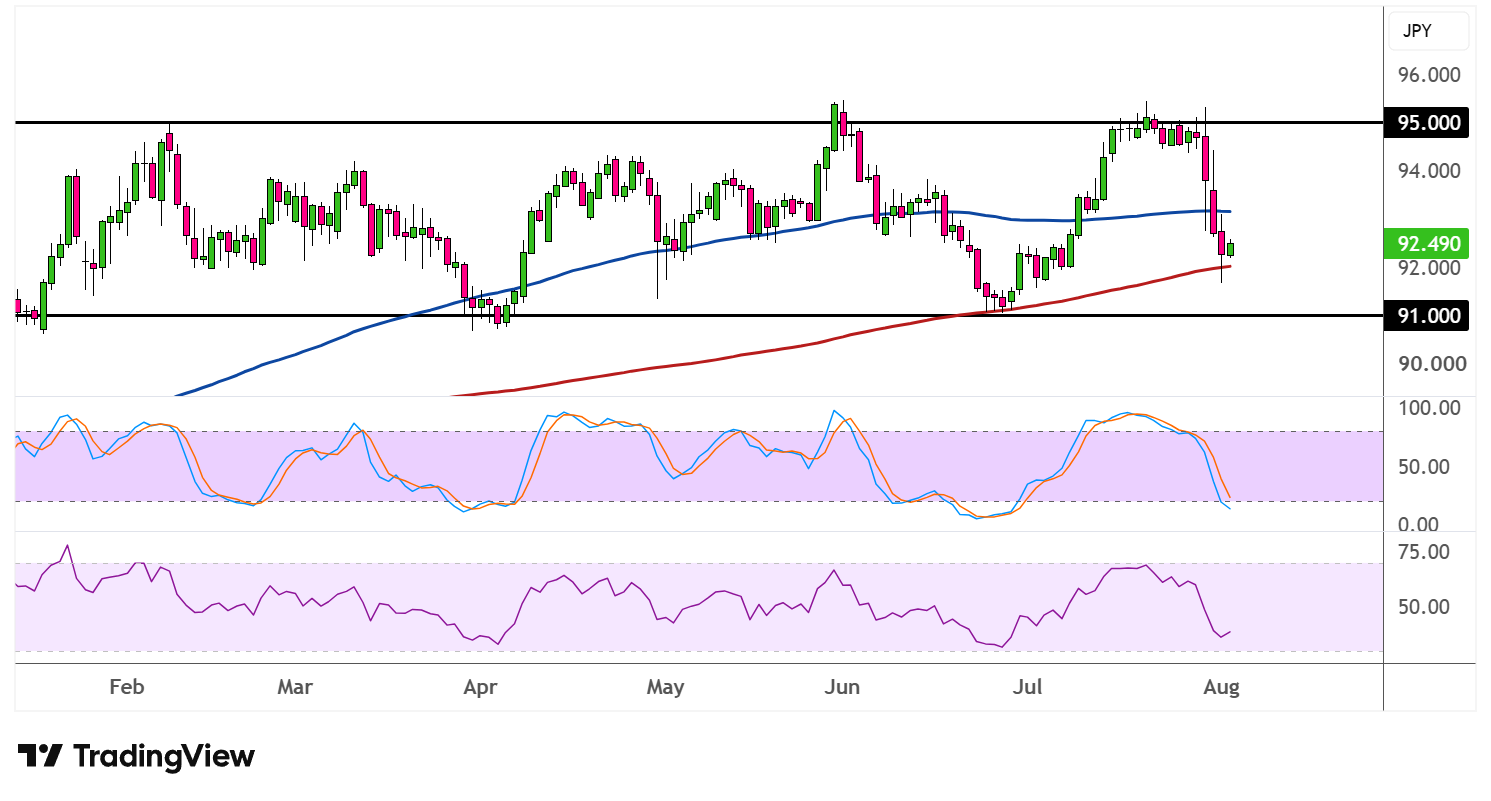Click the TradingView brand text link
The height and width of the screenshot is (801, 1491).
point(164,756)
